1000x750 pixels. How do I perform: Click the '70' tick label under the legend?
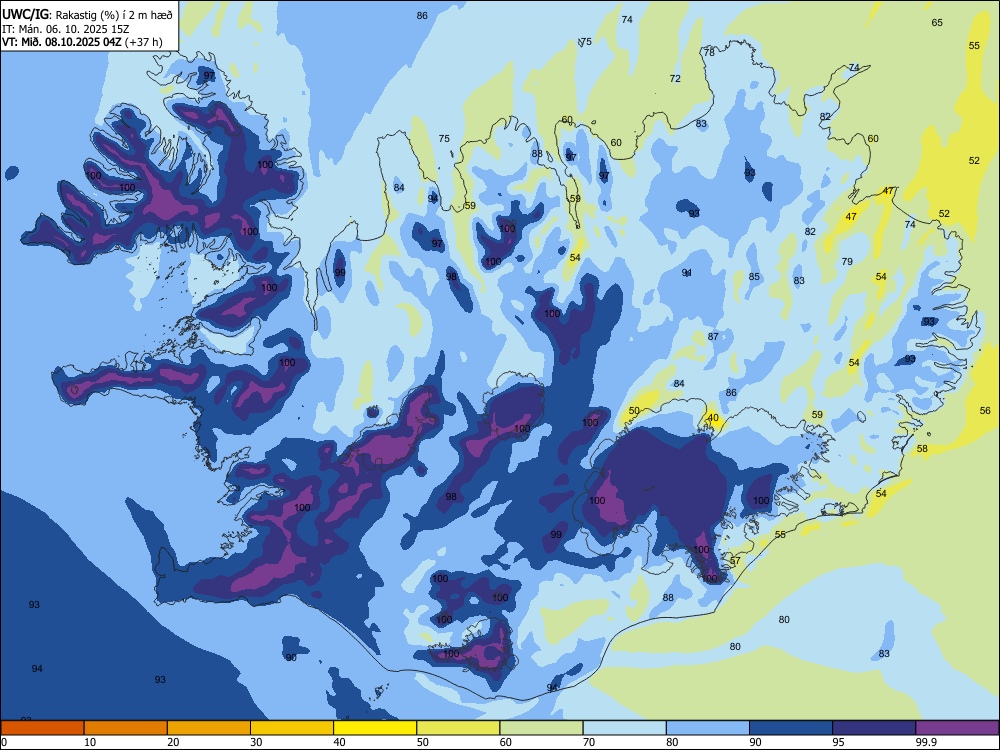(589, 742)
